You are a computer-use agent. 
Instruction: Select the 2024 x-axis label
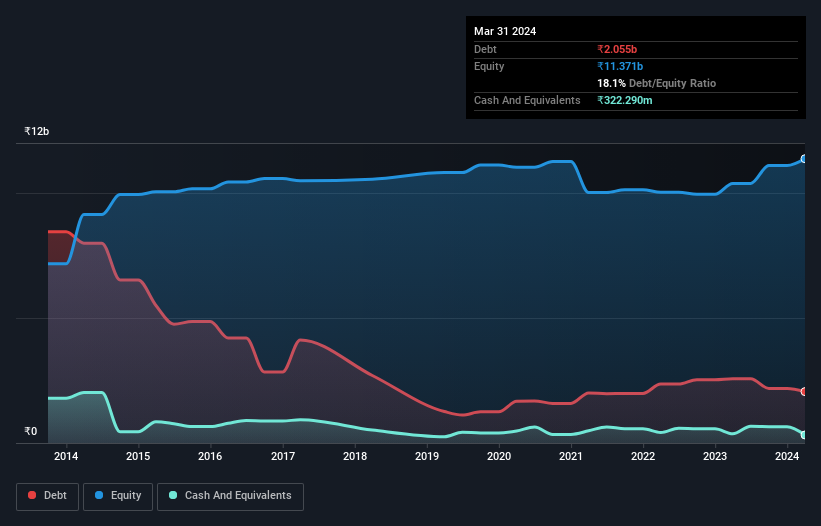(x=787, y=456)
